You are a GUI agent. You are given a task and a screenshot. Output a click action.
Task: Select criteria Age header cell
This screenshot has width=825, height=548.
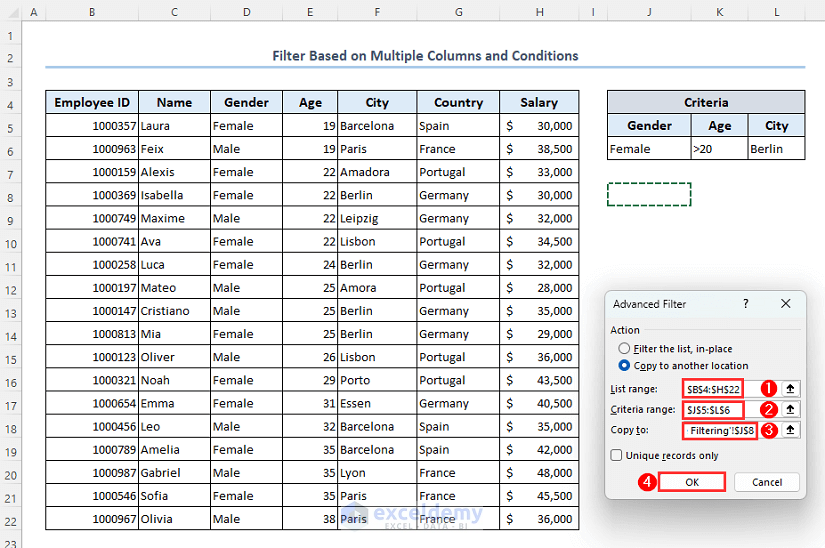(719, 126)
